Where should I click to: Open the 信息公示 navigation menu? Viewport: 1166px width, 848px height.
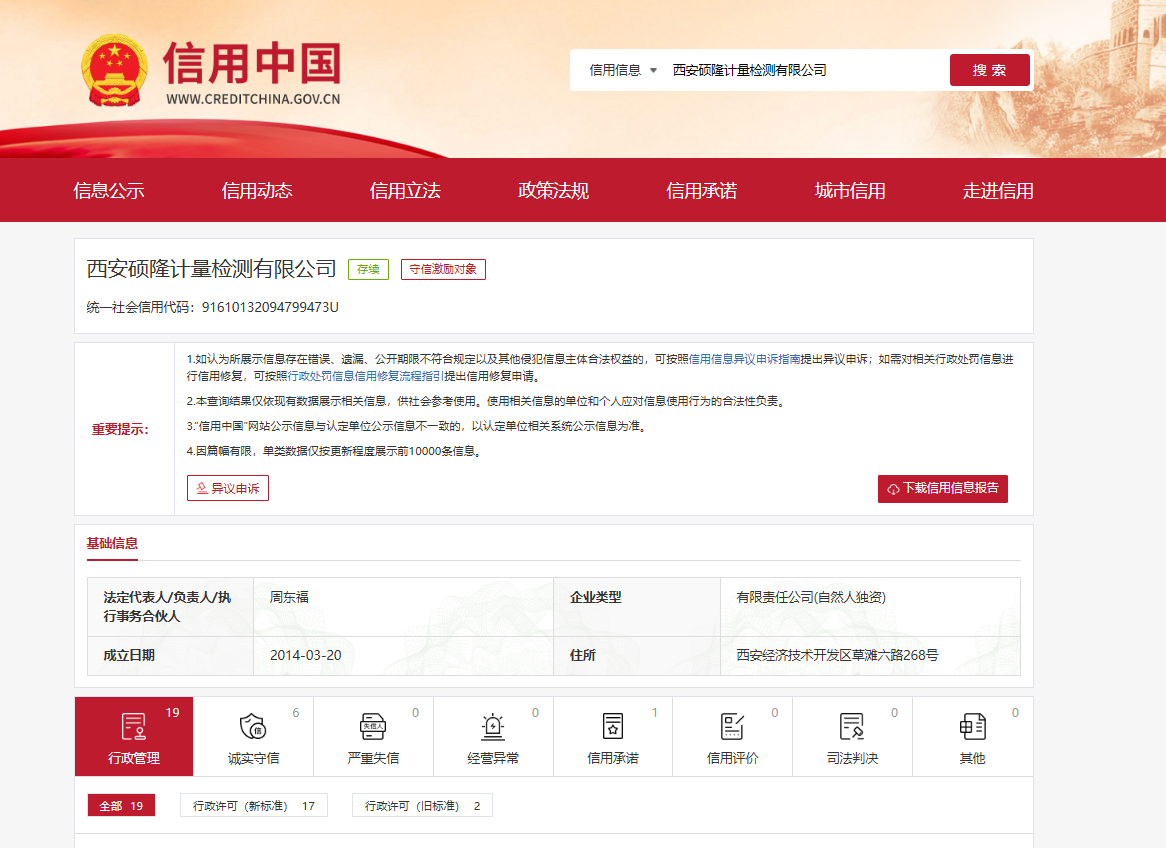click(109, 191)
